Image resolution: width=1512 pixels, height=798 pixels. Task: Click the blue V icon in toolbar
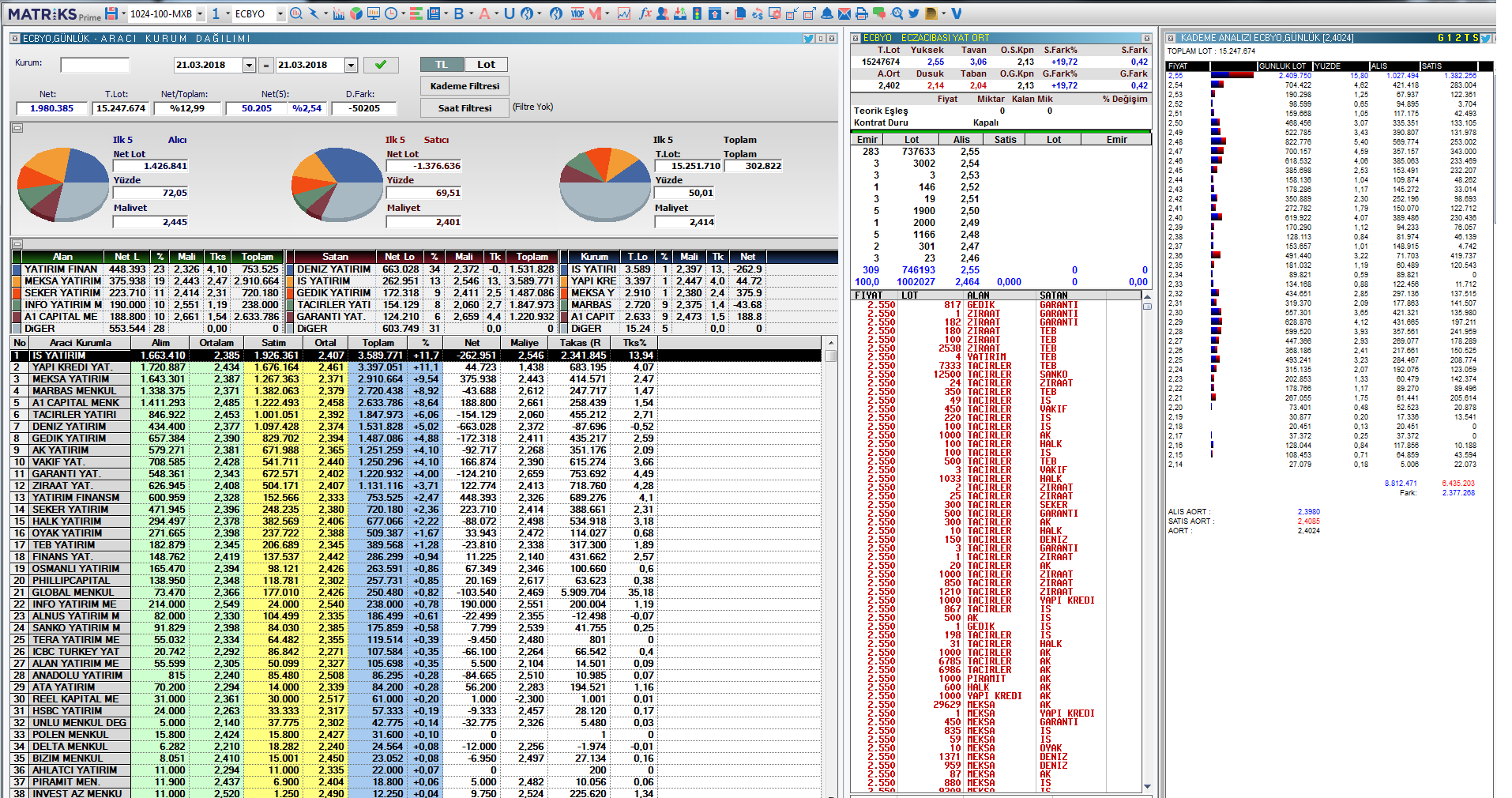[956, 13]
